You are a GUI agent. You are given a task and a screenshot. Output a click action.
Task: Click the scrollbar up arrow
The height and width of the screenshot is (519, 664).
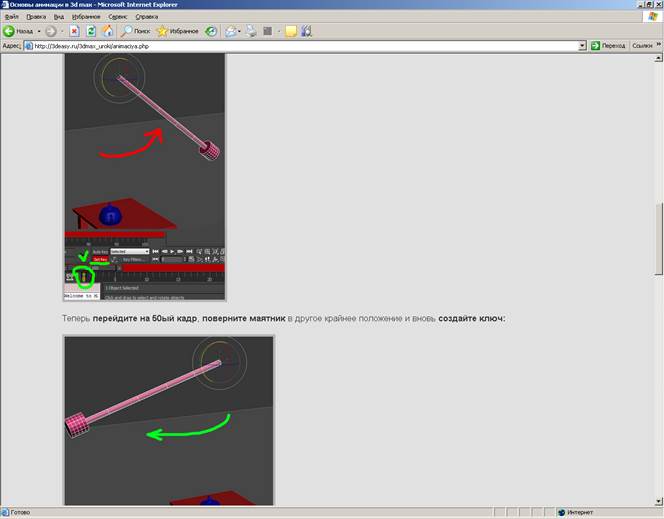coord(658,58)
